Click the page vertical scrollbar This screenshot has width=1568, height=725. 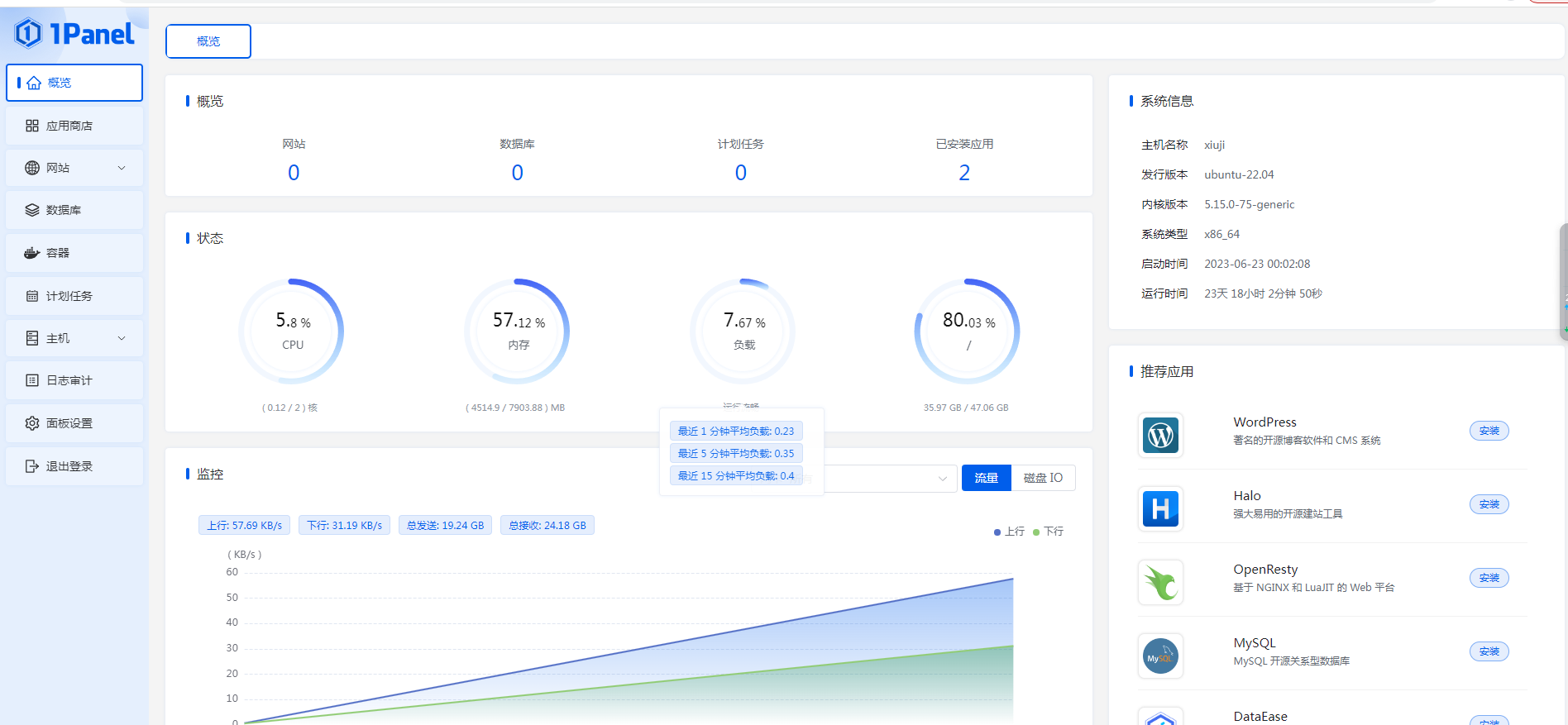pyautogui.click(x=1563, y=281)
